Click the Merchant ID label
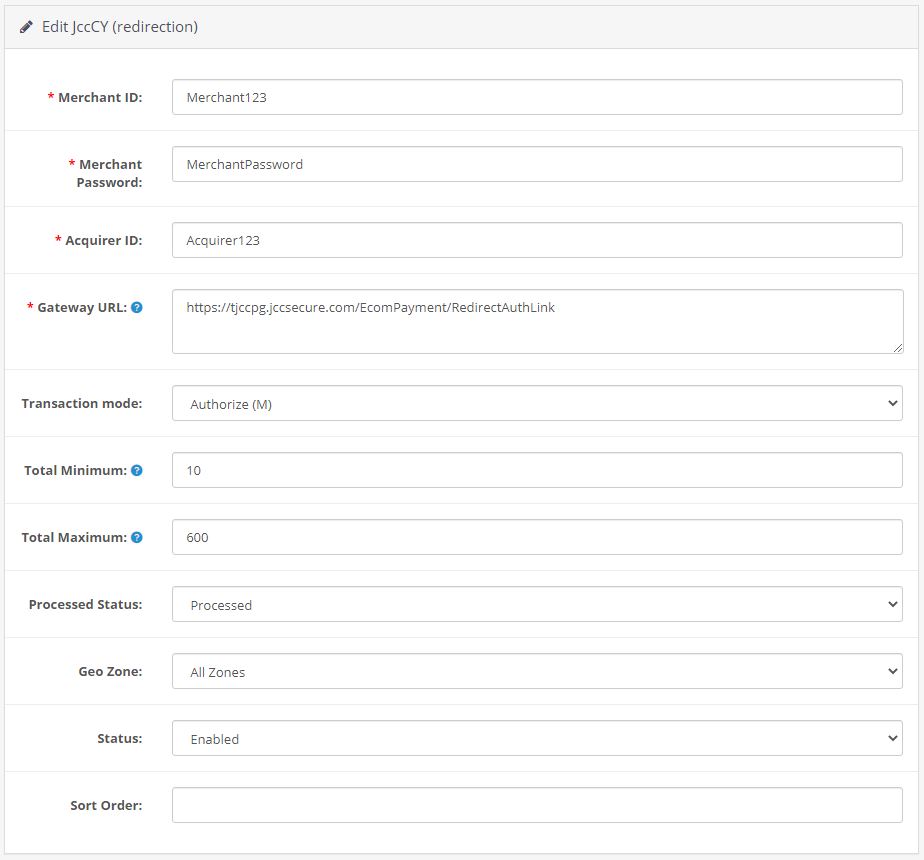 click(x=100, y=98)
